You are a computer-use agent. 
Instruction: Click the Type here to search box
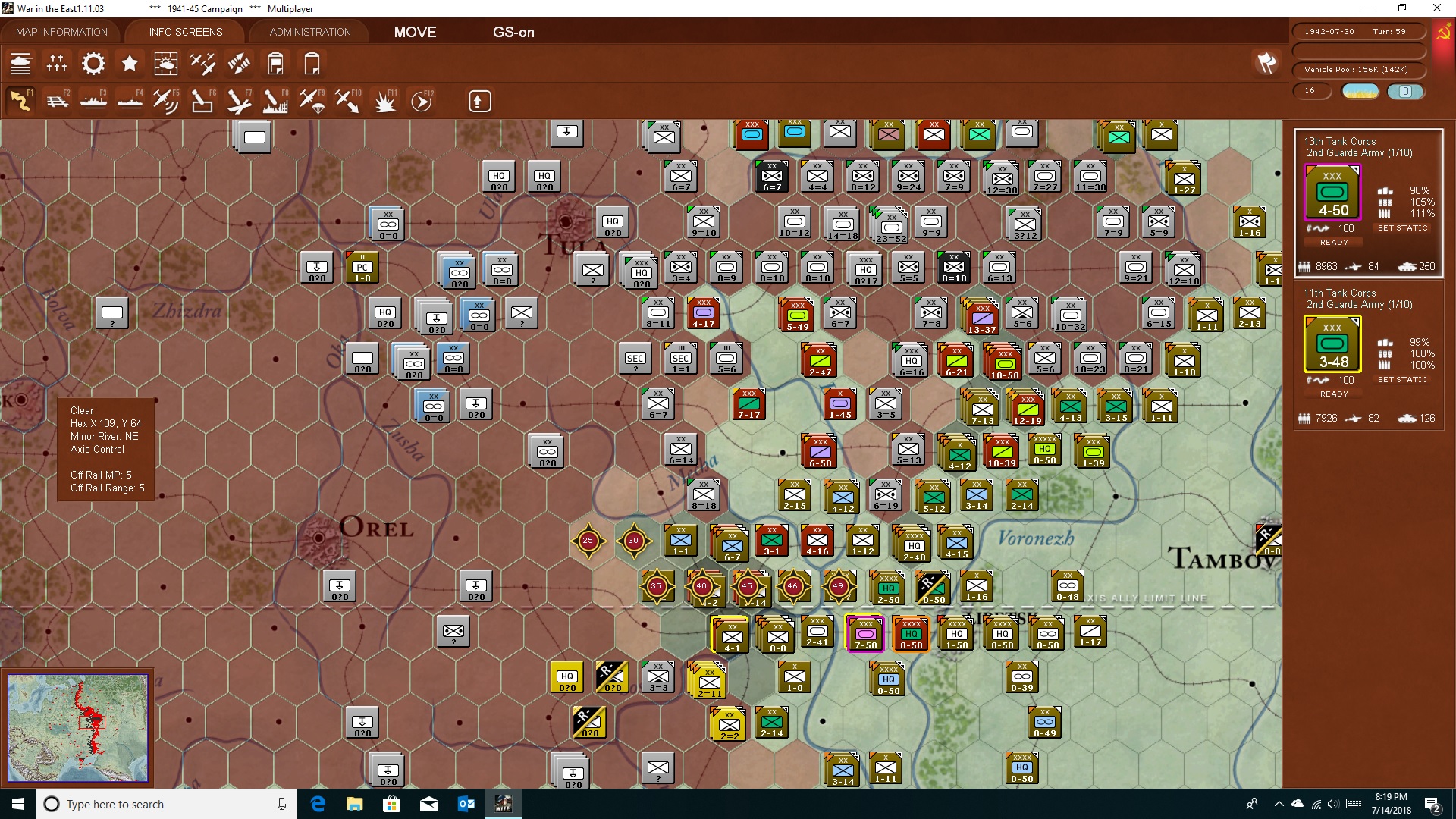coord(167,804)
